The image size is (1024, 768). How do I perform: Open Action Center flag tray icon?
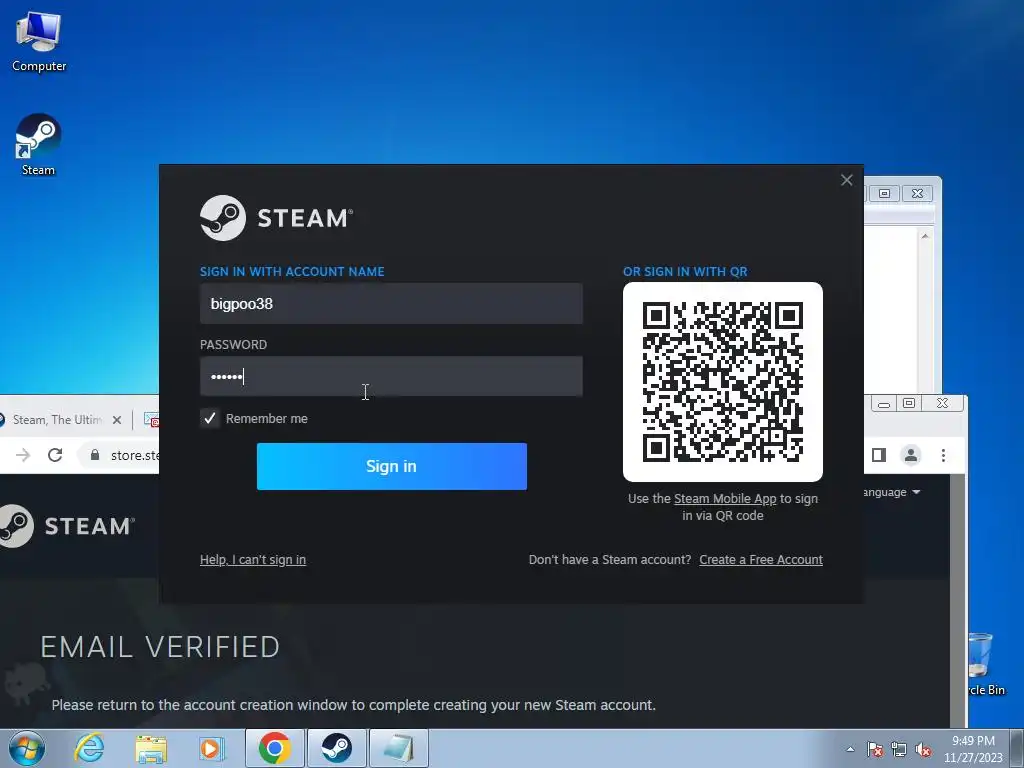coord(875,749)
